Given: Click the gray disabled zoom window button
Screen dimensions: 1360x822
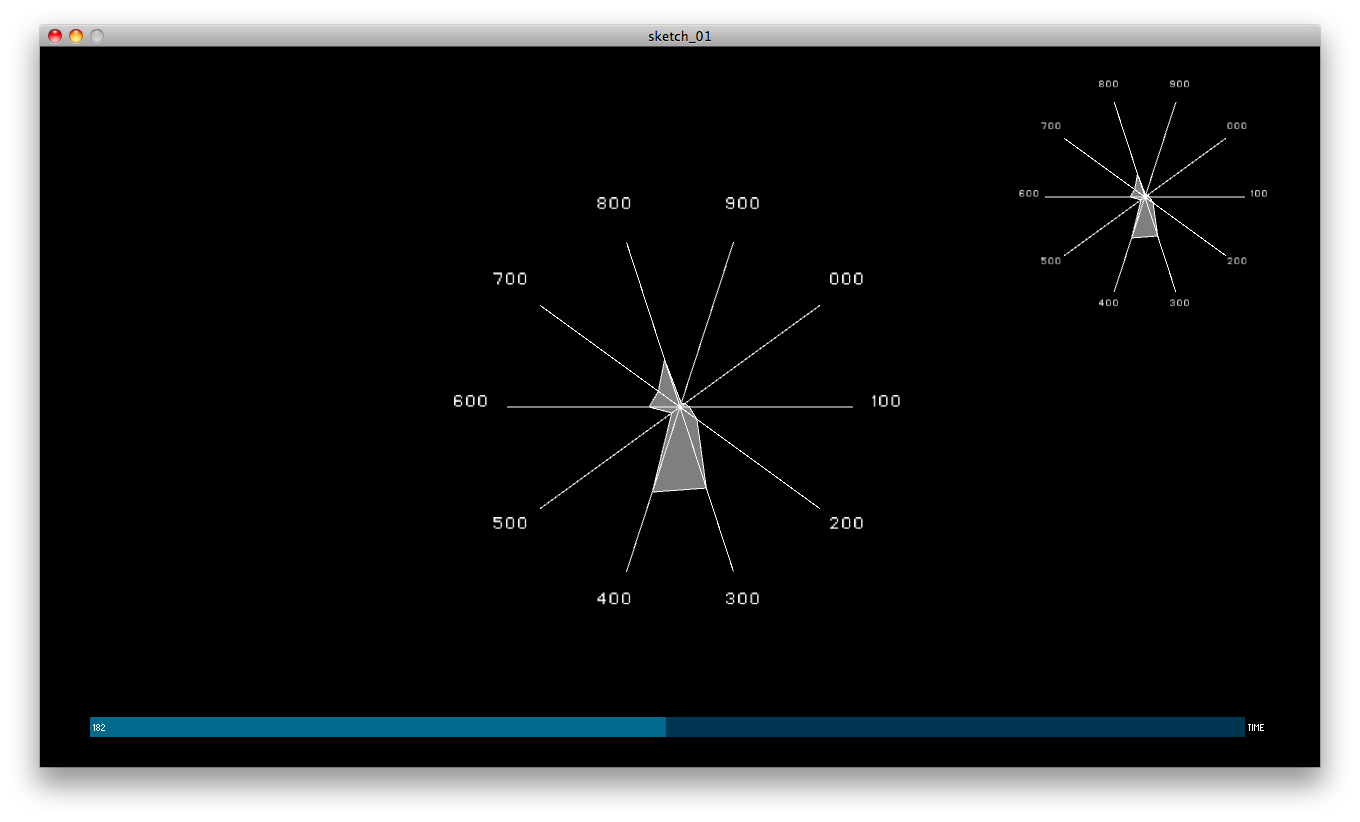Looking at the screenshot, I should tap(97, 36).
